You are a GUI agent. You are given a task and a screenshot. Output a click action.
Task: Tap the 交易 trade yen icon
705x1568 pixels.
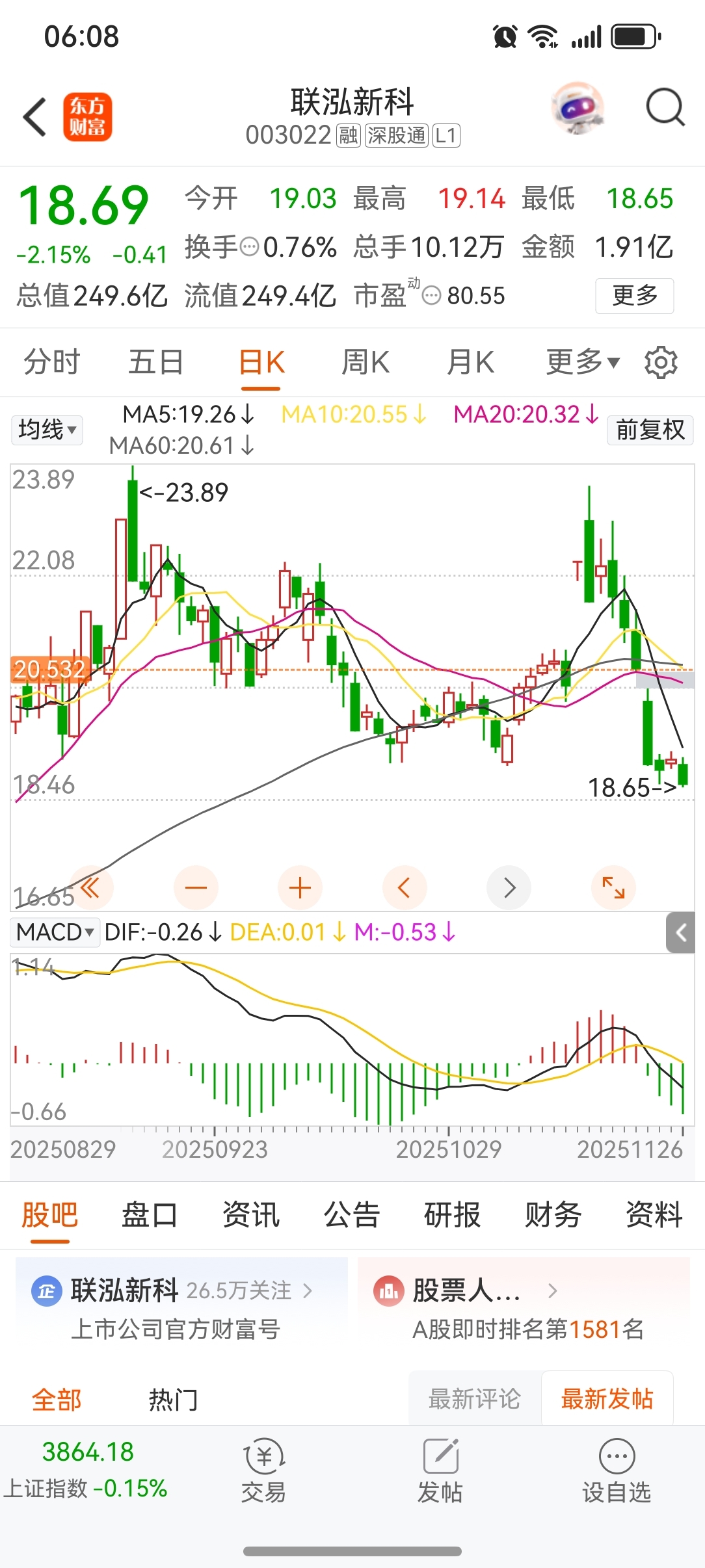(x=264, y=1457)
